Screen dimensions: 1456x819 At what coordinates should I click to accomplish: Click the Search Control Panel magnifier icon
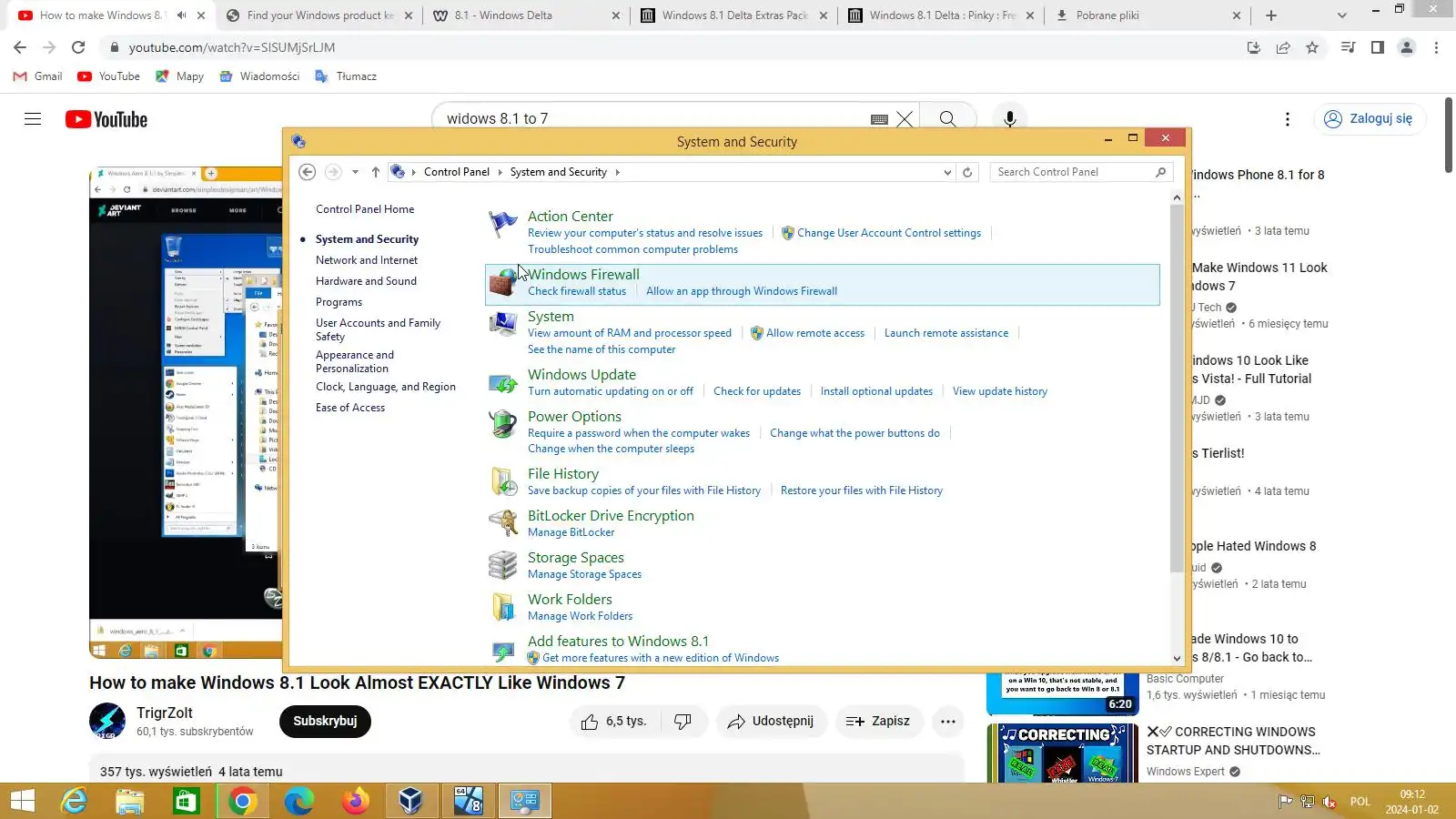pyautogui.click(x=1160, y=172)
